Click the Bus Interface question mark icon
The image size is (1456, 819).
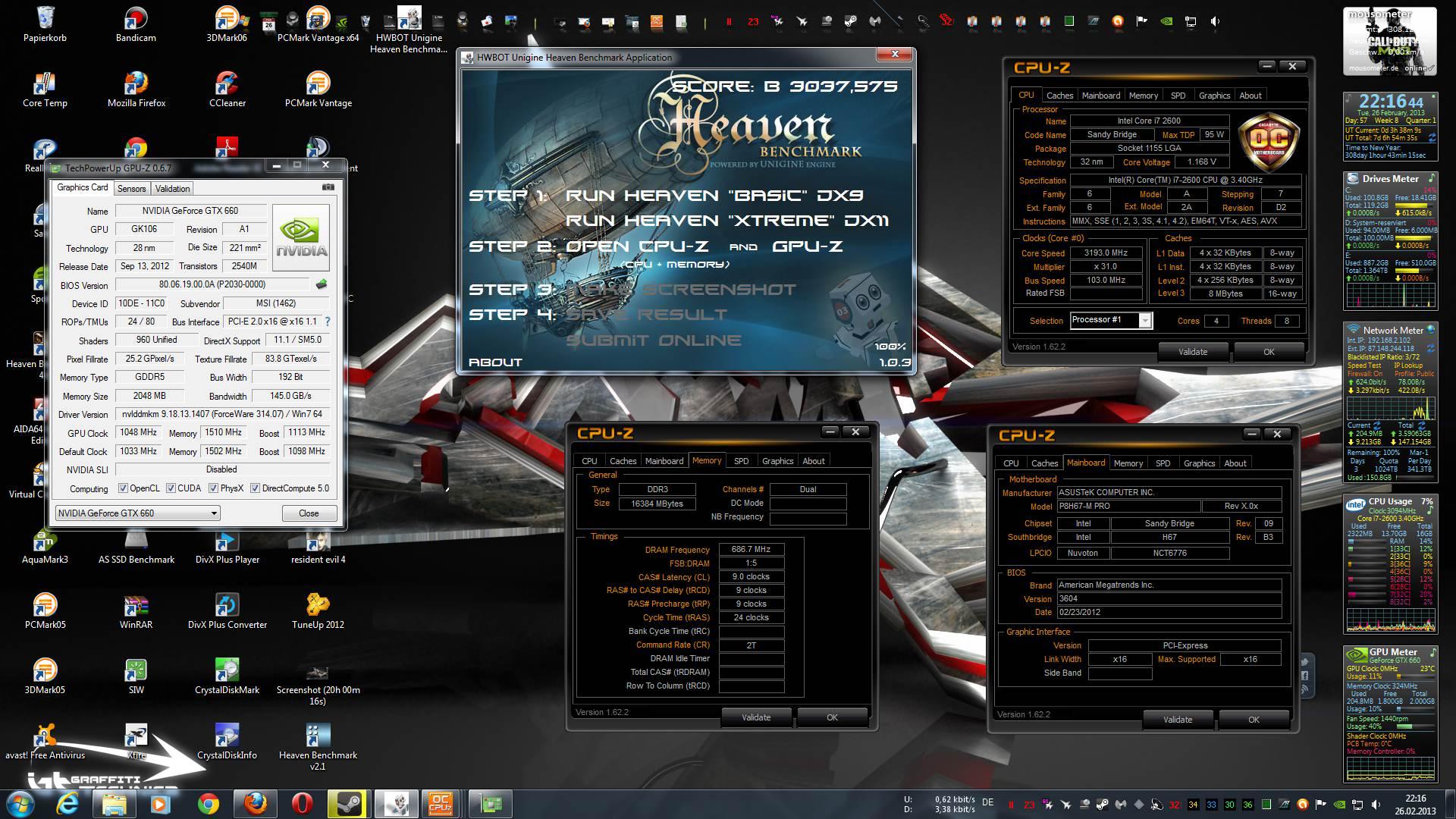click(x=328, y=322)
